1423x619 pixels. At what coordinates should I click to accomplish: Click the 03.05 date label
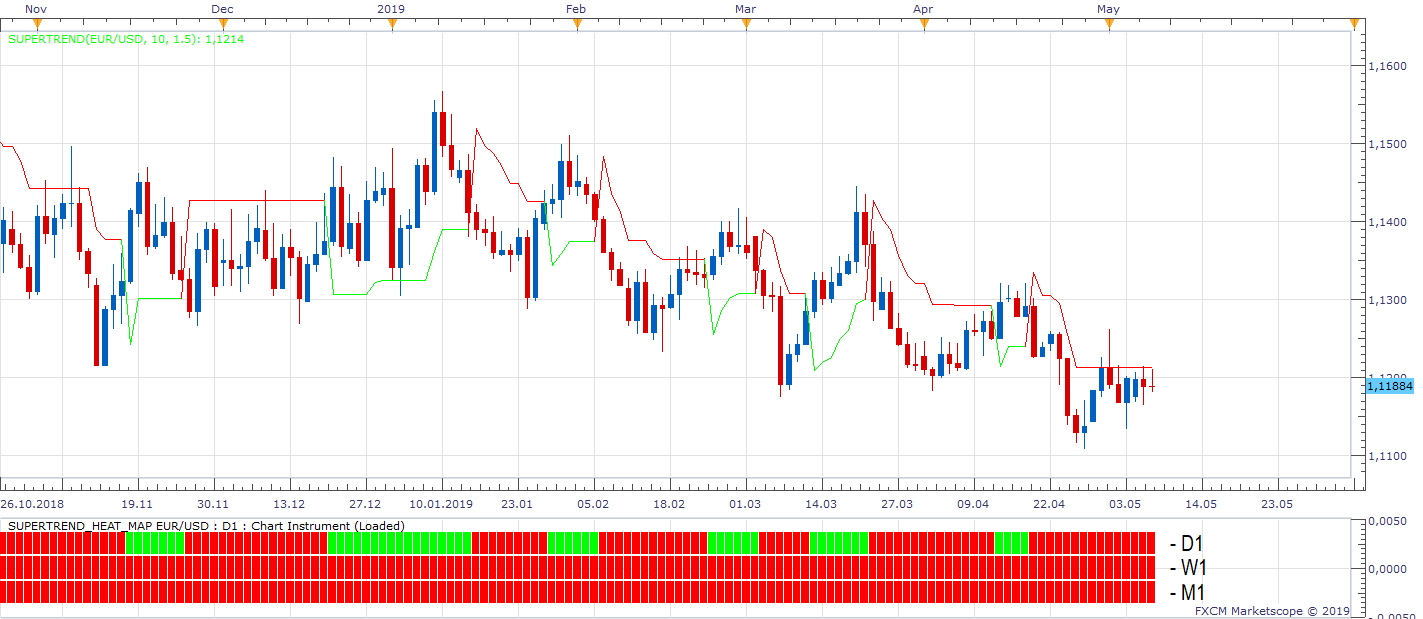point(1125,504)
